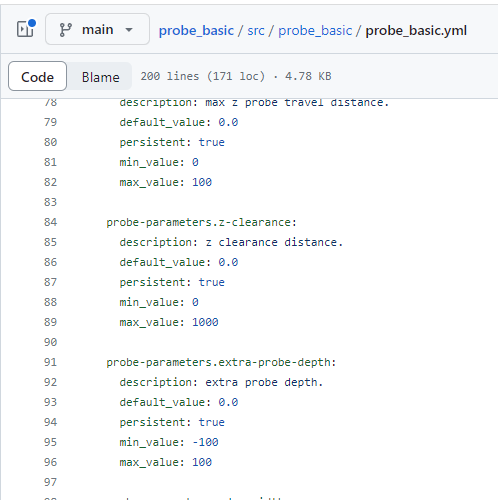This screenshot has height=500, width=498.
Task: Click on probe-parameters.z-clearance key text
Action: point(201,222)
